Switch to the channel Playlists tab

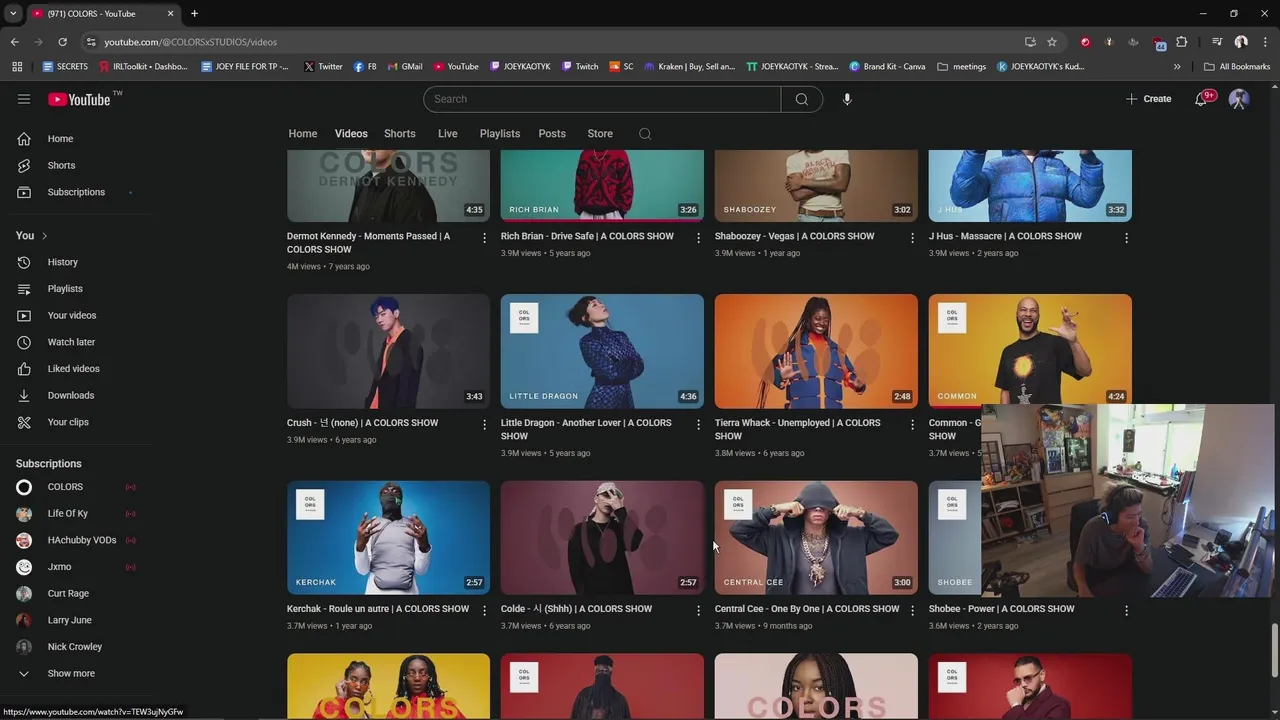pos(500,134)
